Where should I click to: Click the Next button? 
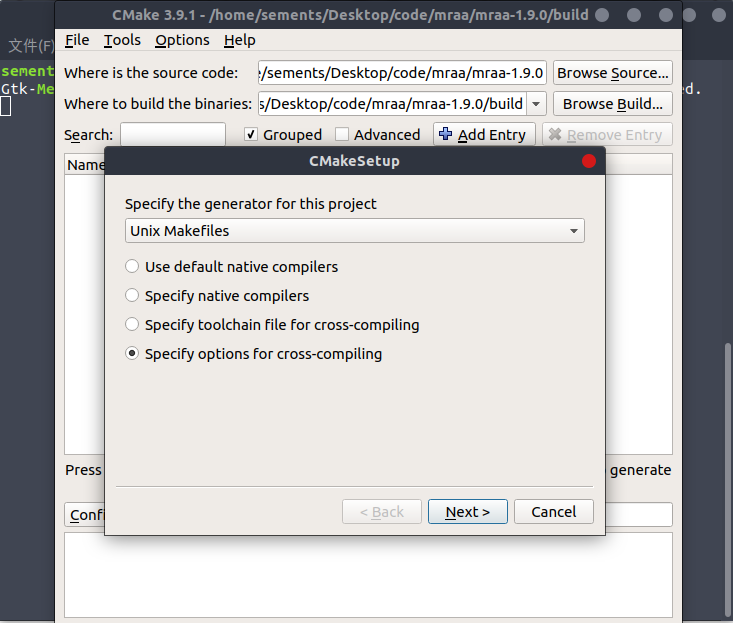467,512
